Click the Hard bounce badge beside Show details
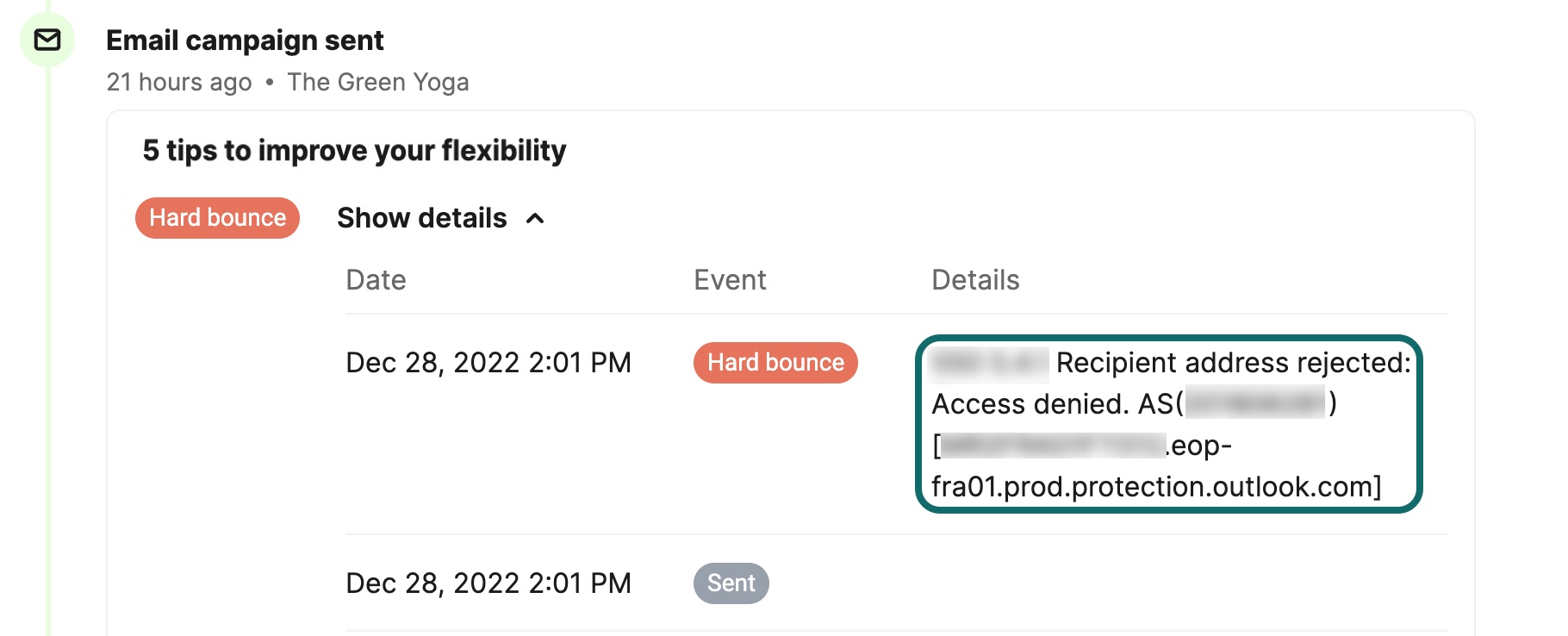Screen dimensions: 1568x636 point(217,218)
